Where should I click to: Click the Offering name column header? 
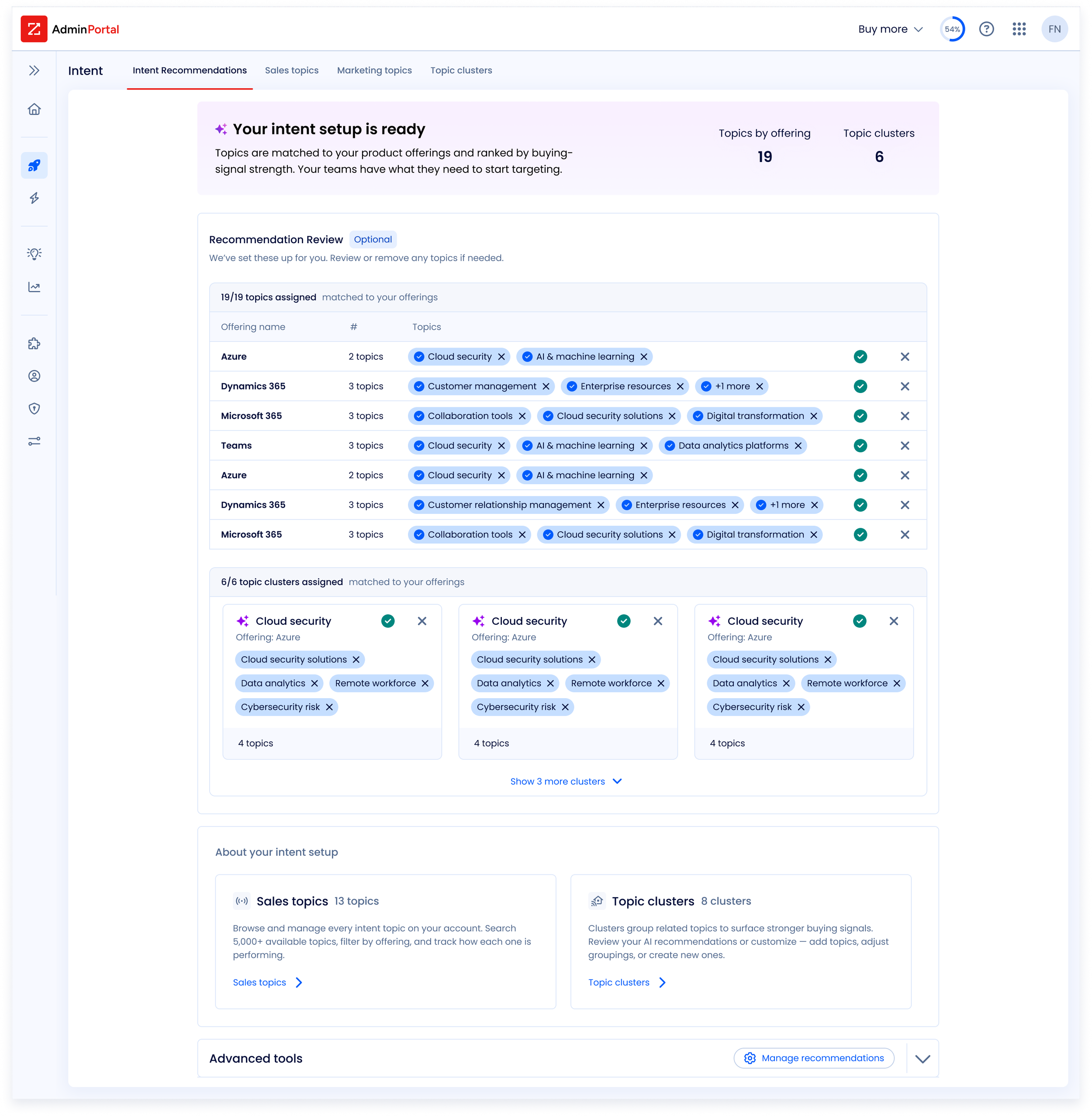point(253,327)
